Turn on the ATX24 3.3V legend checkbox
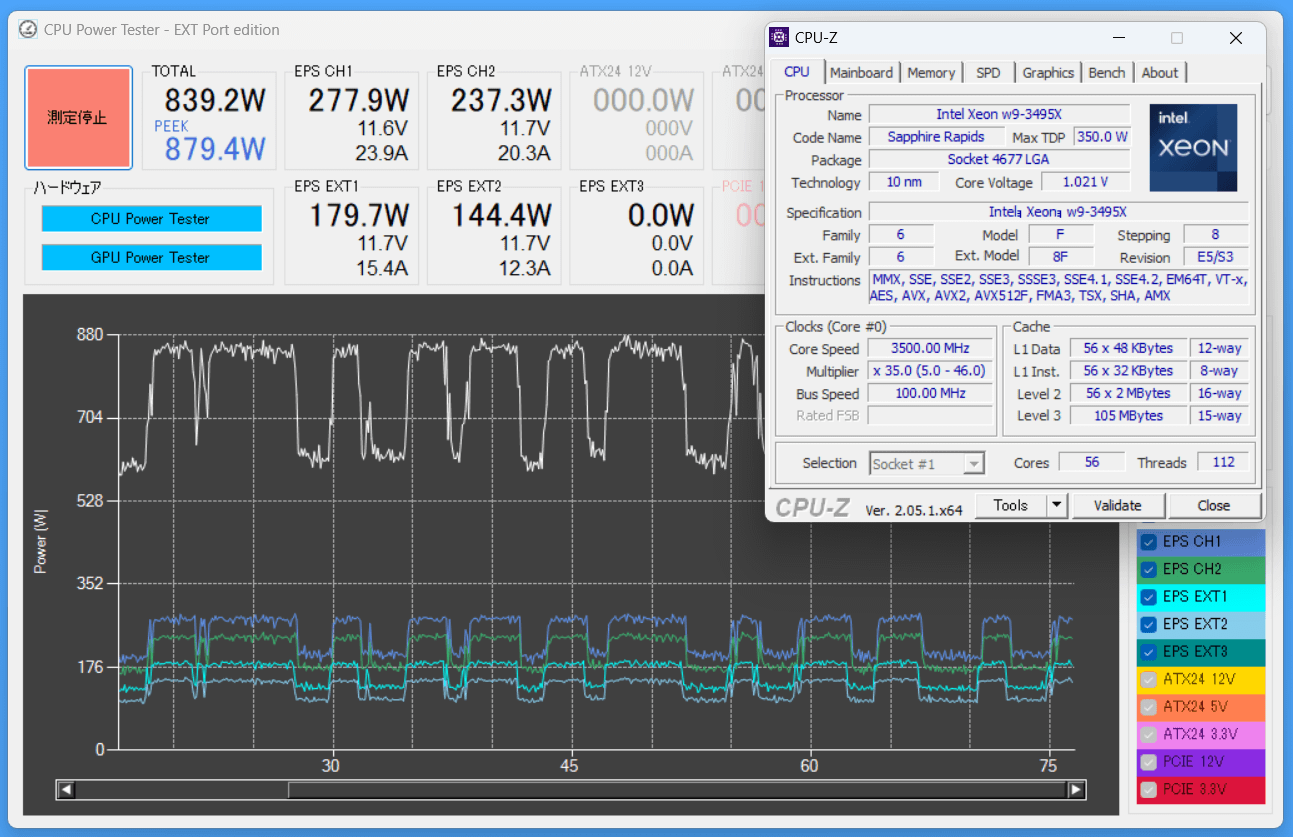1293x837 pixels. coord(1149,735)
